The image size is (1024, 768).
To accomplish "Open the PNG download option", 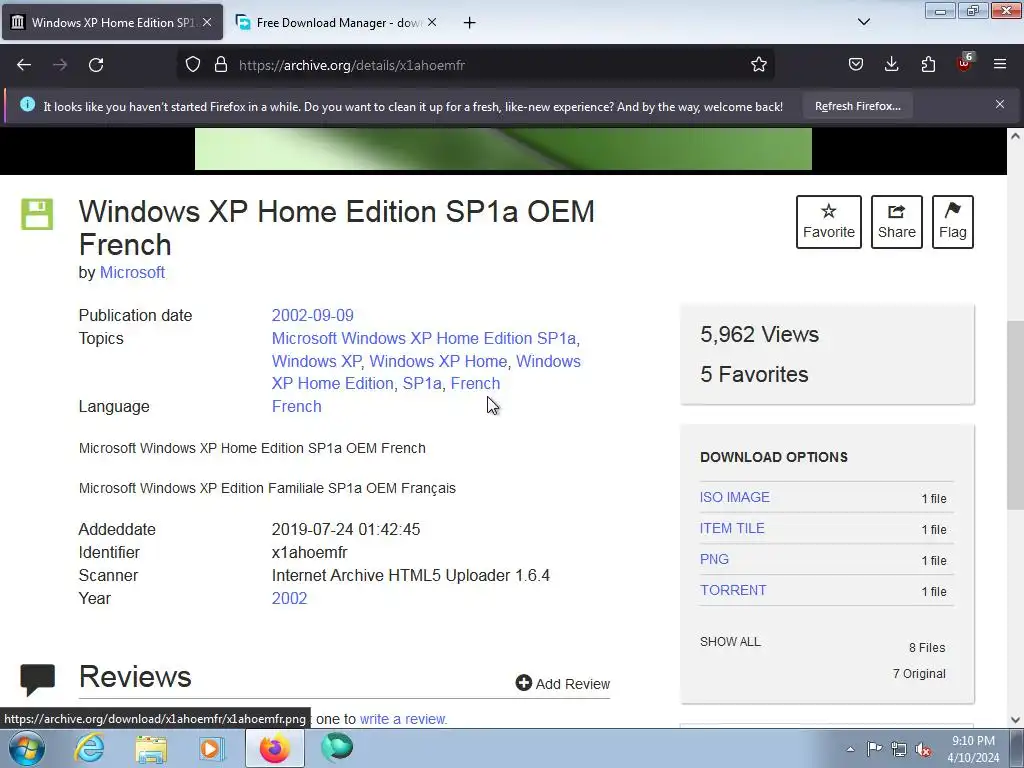I will tap(714, 559).
